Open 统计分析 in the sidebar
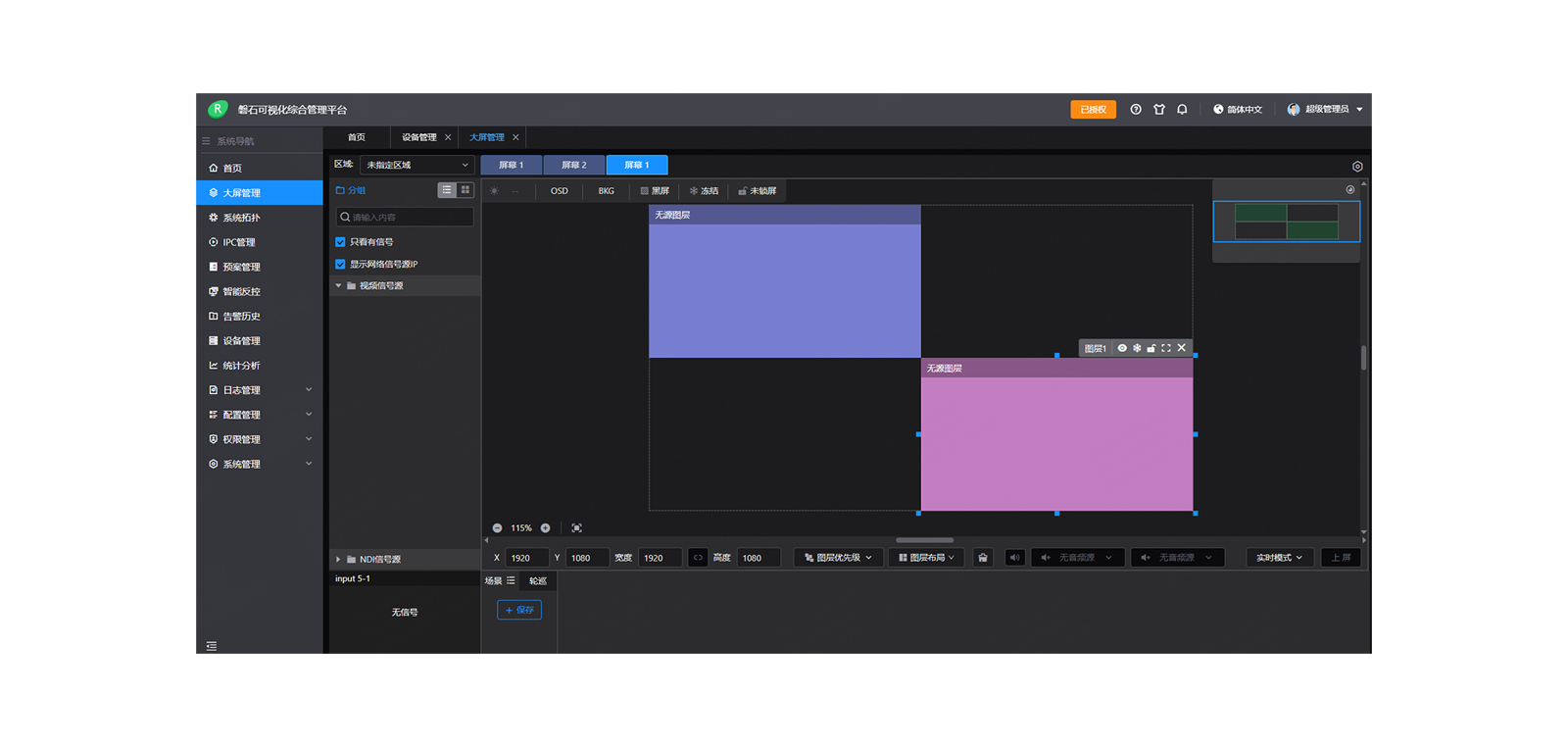The height and width of the screenshot is (747, 1568). pos(260,366)
